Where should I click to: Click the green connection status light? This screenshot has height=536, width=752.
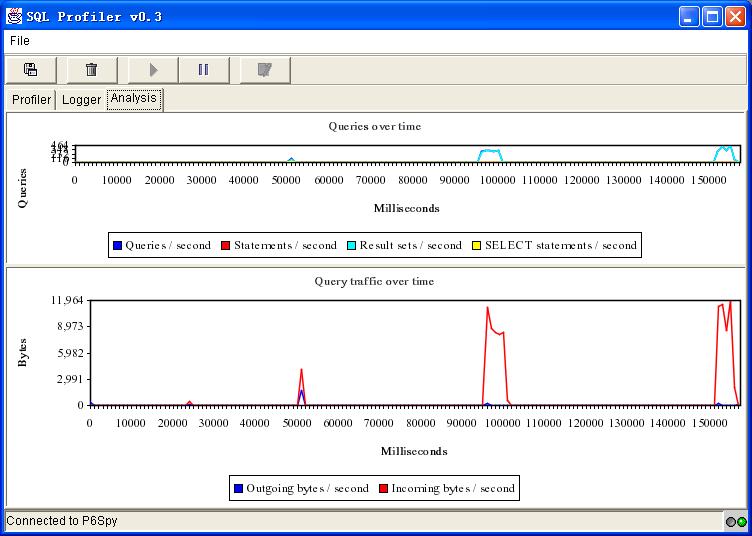pos(742,522)
